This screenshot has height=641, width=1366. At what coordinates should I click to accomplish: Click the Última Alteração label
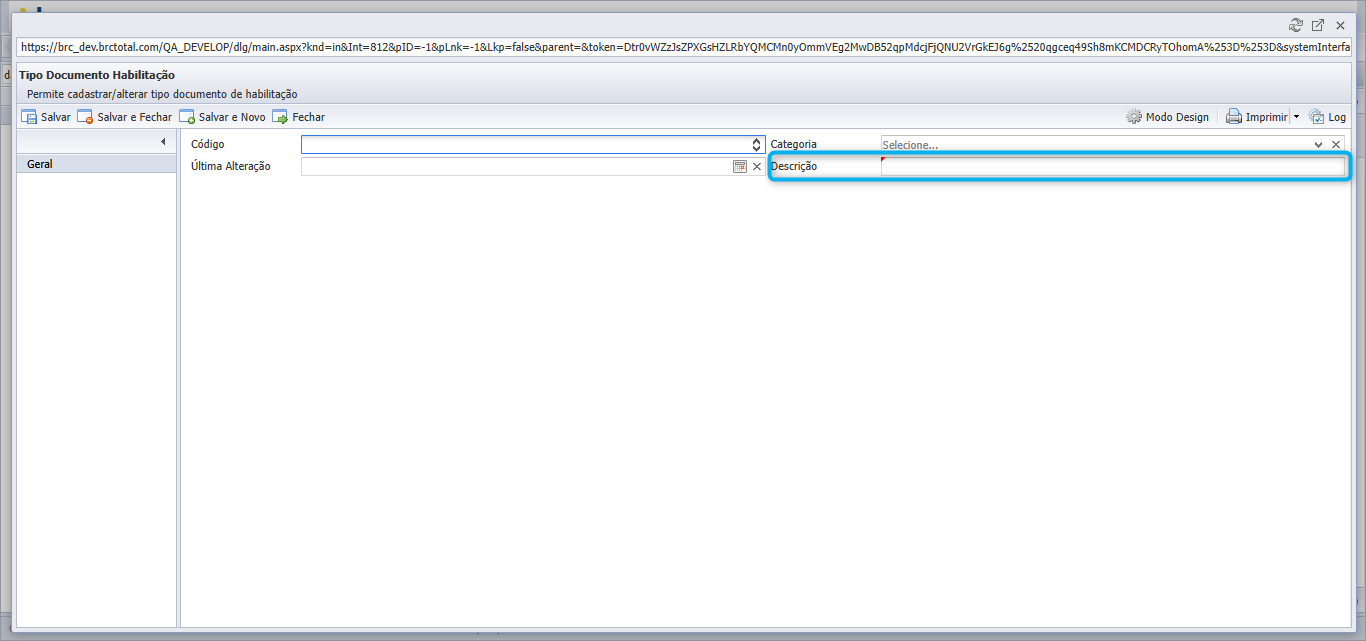pos(231,166)
